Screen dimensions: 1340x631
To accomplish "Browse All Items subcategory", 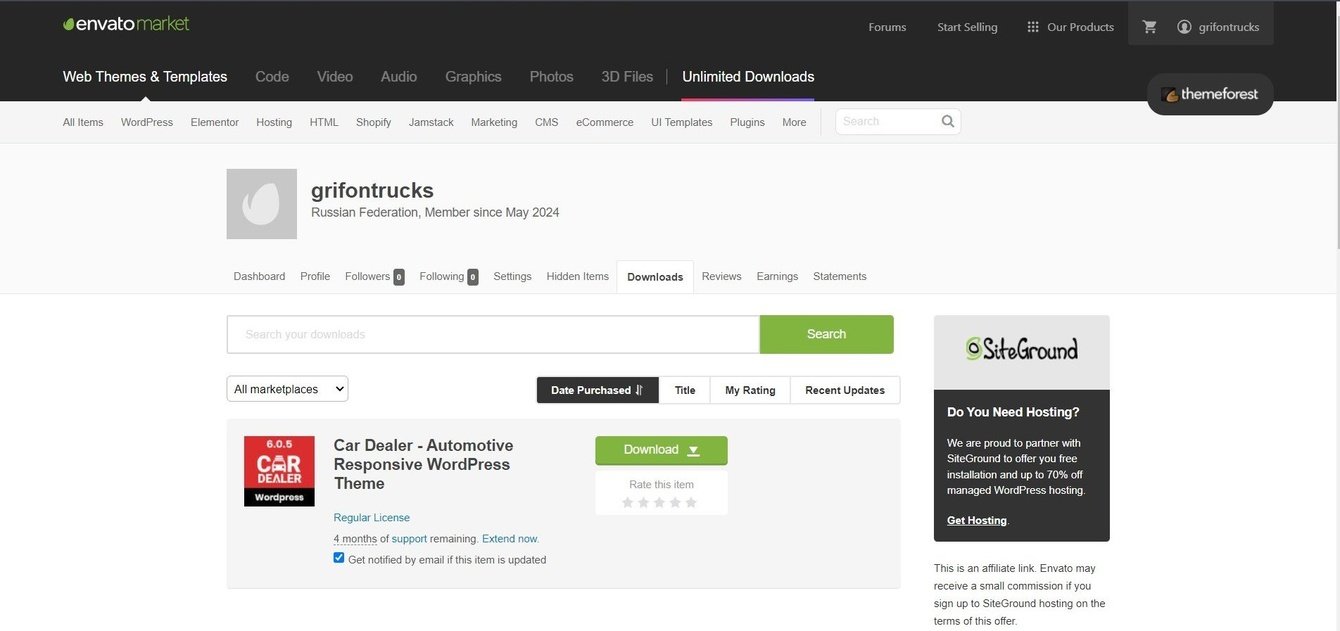I will pos(83,122).
